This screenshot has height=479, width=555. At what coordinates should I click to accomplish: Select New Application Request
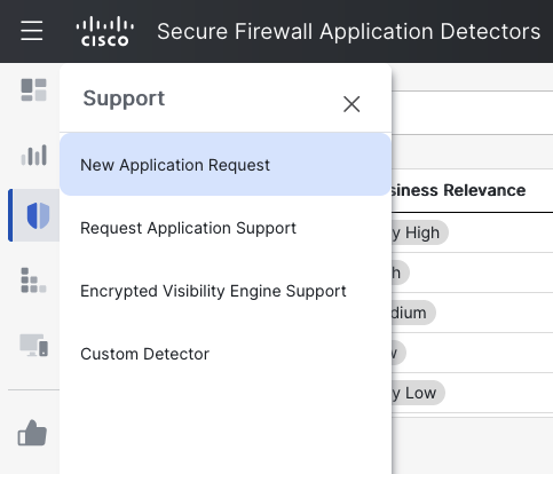(x=225, y=165)
